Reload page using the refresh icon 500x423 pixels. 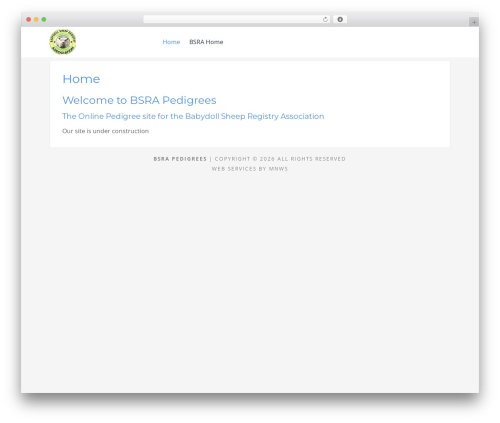pyautogui.click(x=325, y=20)
